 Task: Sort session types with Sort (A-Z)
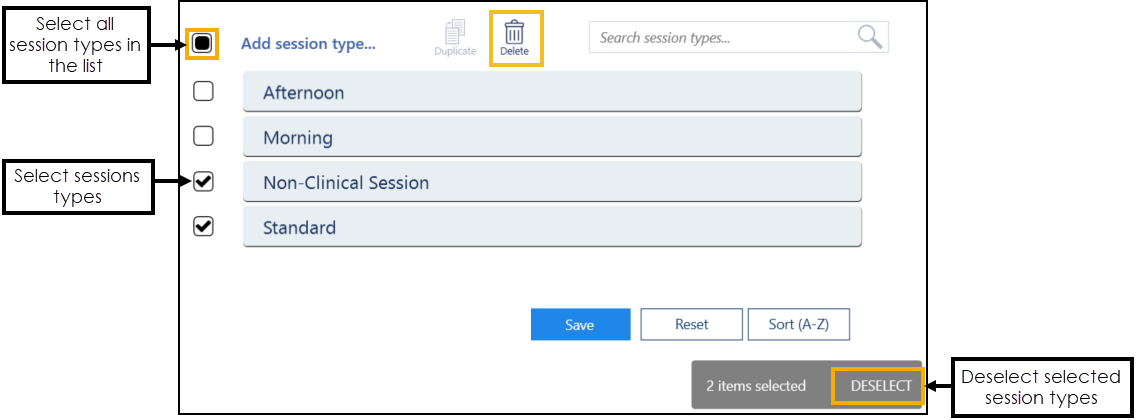798,324
